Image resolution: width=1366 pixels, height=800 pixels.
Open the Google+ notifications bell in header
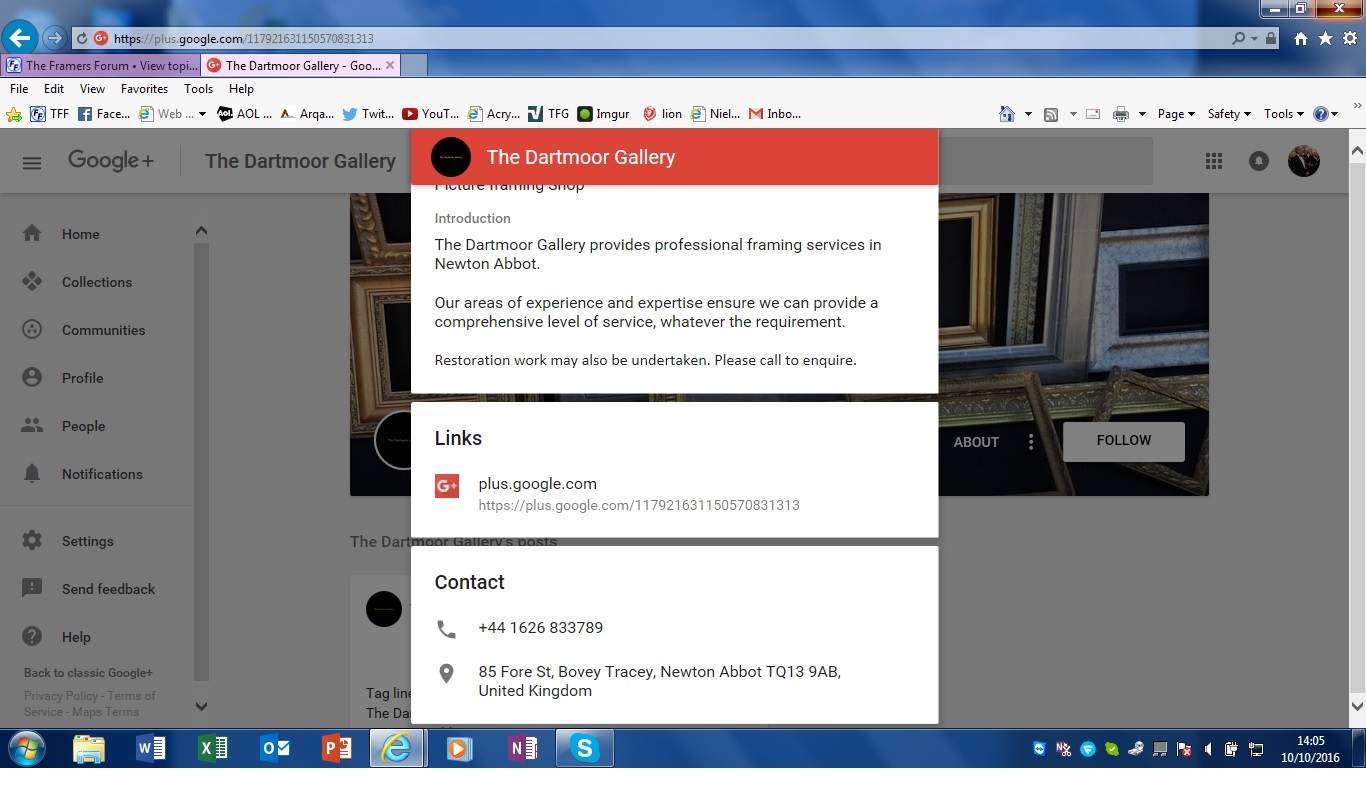[x=1259, y=161]
